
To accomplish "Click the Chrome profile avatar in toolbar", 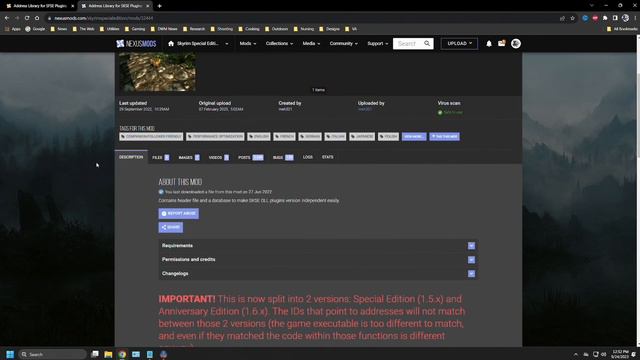I will [625, 18].
